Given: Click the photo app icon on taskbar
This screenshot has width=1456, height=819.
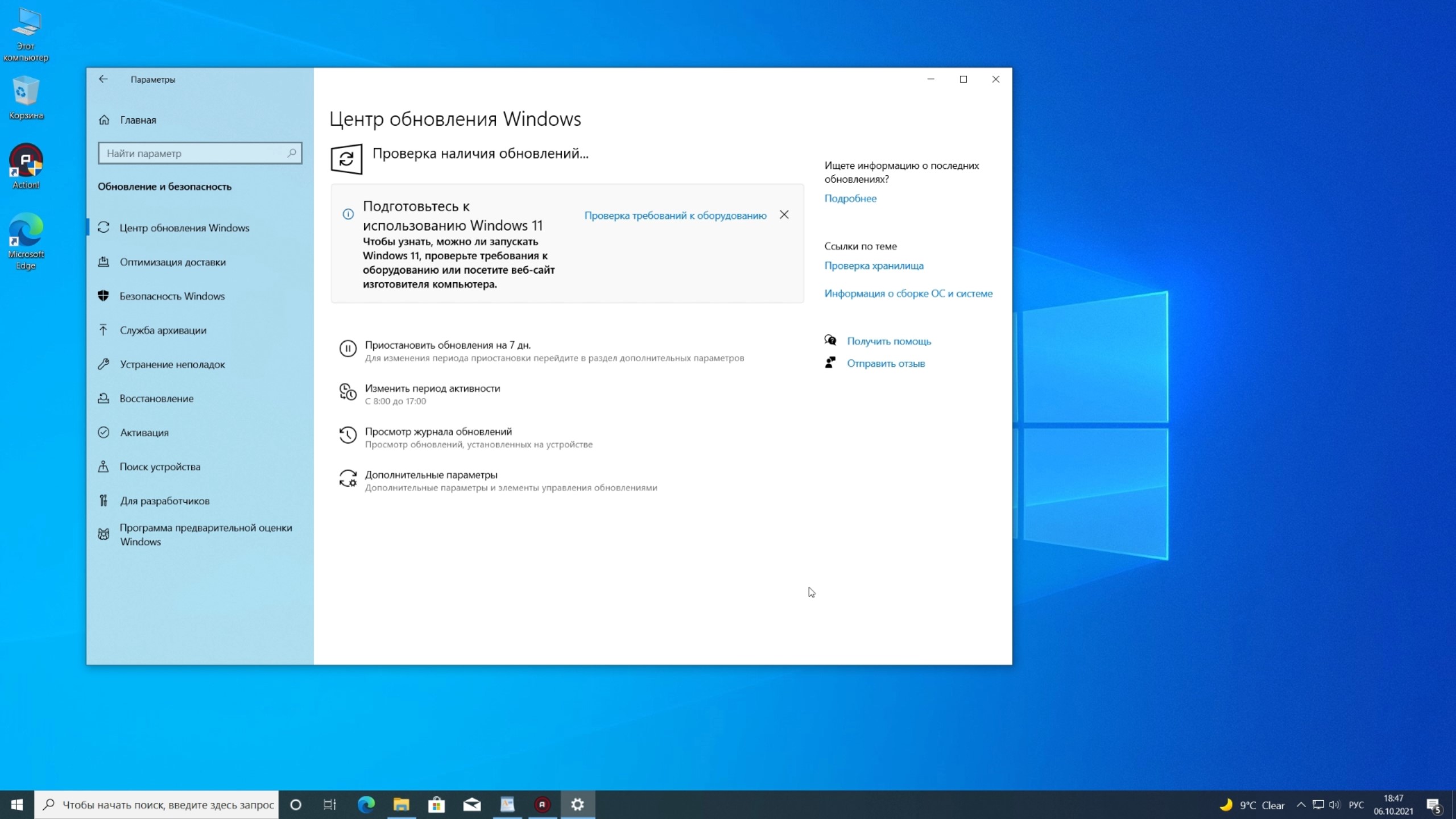Looking at the screenshot, I should 507,805.
